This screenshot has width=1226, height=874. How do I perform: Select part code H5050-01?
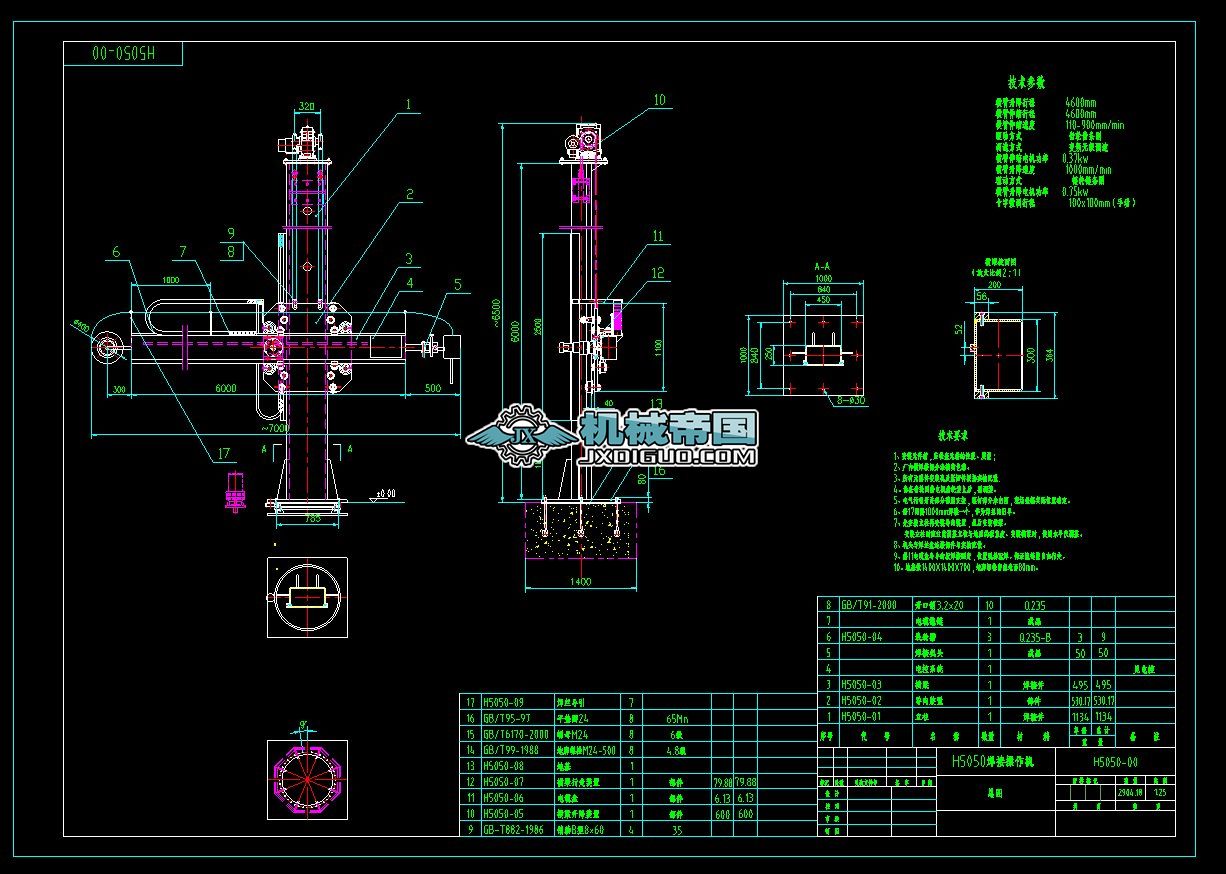tap(861, 716)
